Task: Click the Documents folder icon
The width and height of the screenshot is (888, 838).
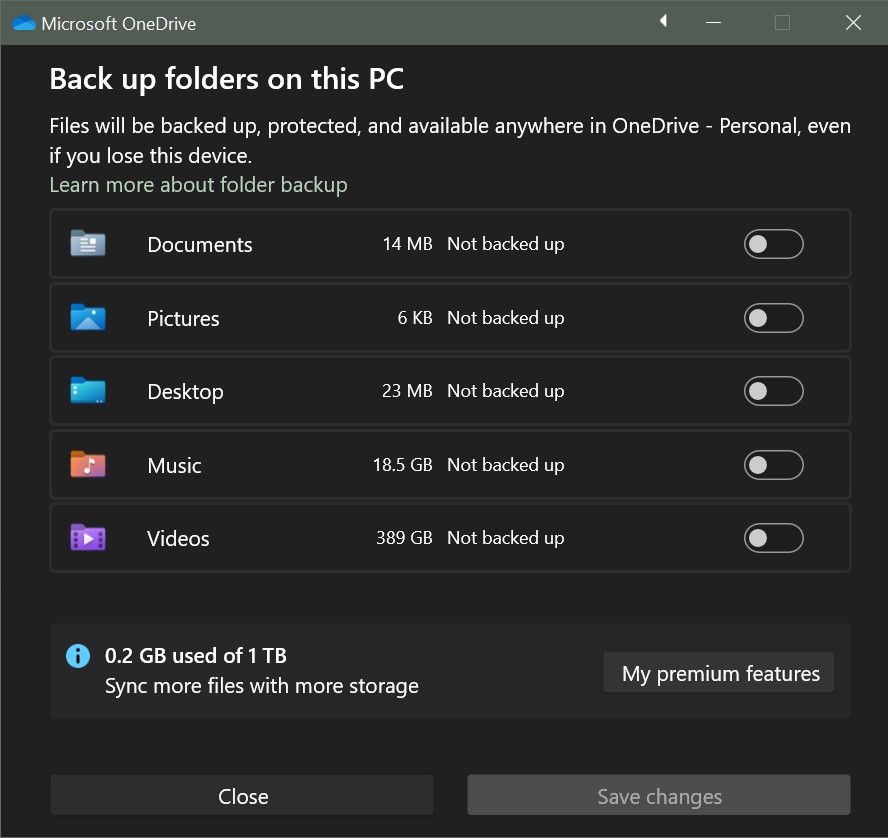Action: tap(88, 244)
